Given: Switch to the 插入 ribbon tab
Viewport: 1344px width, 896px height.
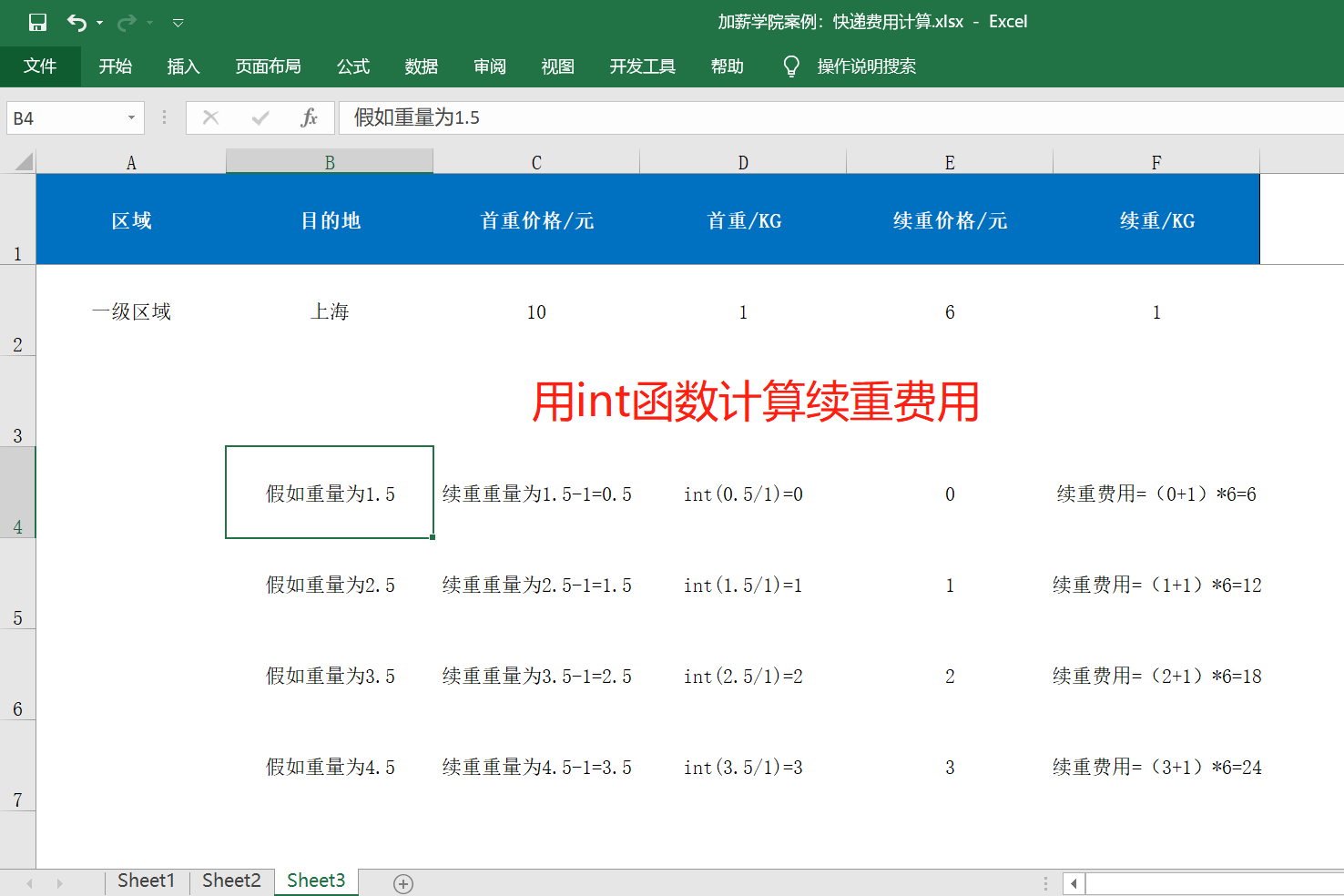Looking at the screenshot, I should click(x=183, y=66).
